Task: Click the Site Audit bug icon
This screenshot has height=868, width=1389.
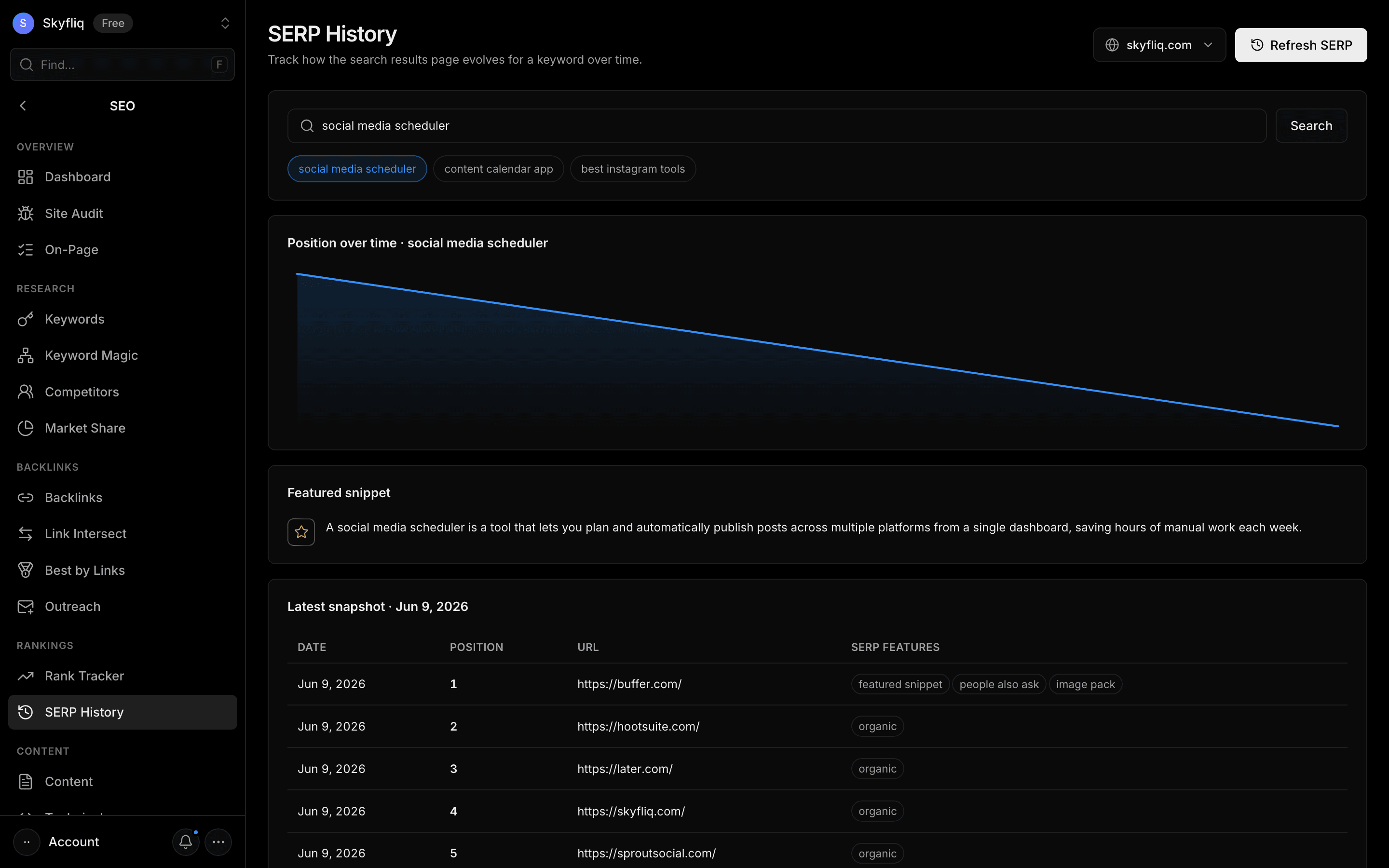Action: 25,214
